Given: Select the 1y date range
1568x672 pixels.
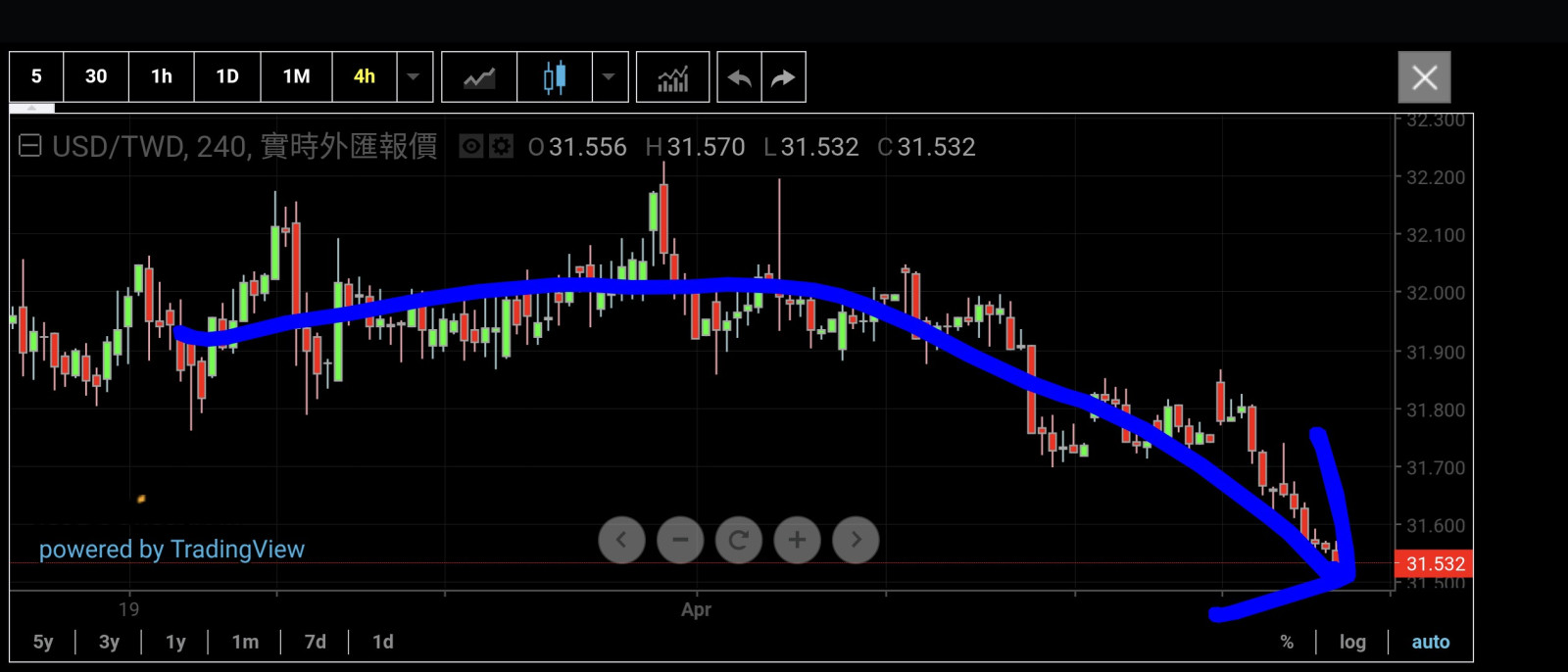Looking at the screenshot, I should 175,642.
